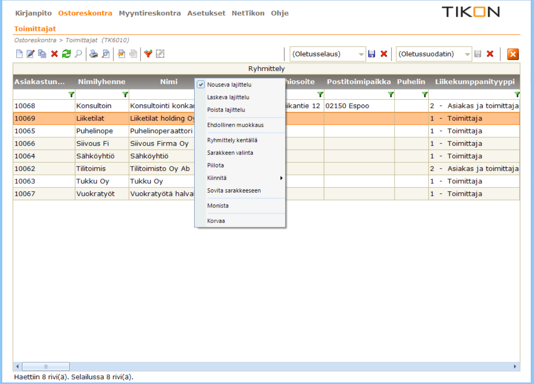Click the horizontal scrollbar thumb

tap(46, 366)
